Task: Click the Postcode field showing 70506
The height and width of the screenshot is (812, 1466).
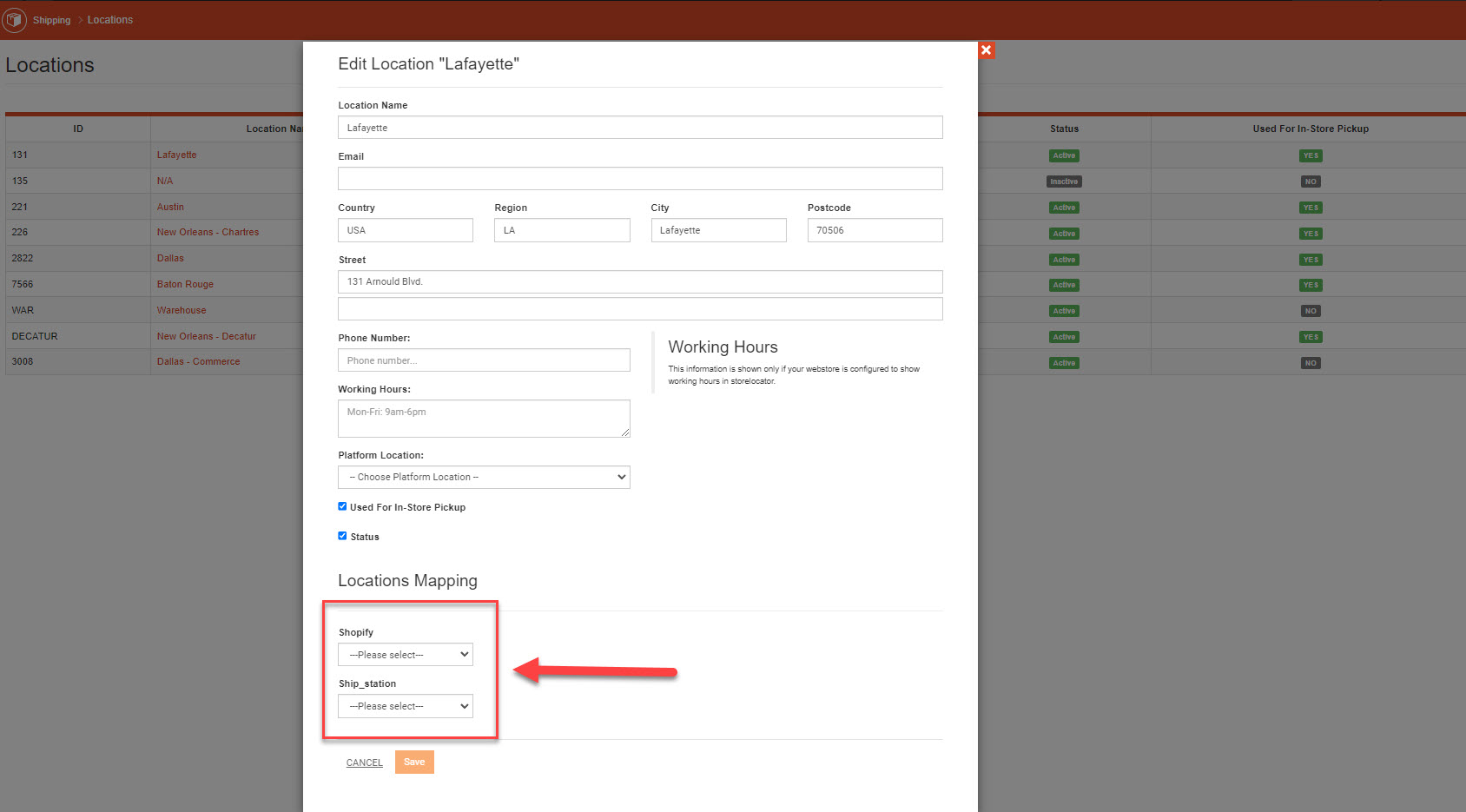Action: pyautogui.click(x=875, y=230)
